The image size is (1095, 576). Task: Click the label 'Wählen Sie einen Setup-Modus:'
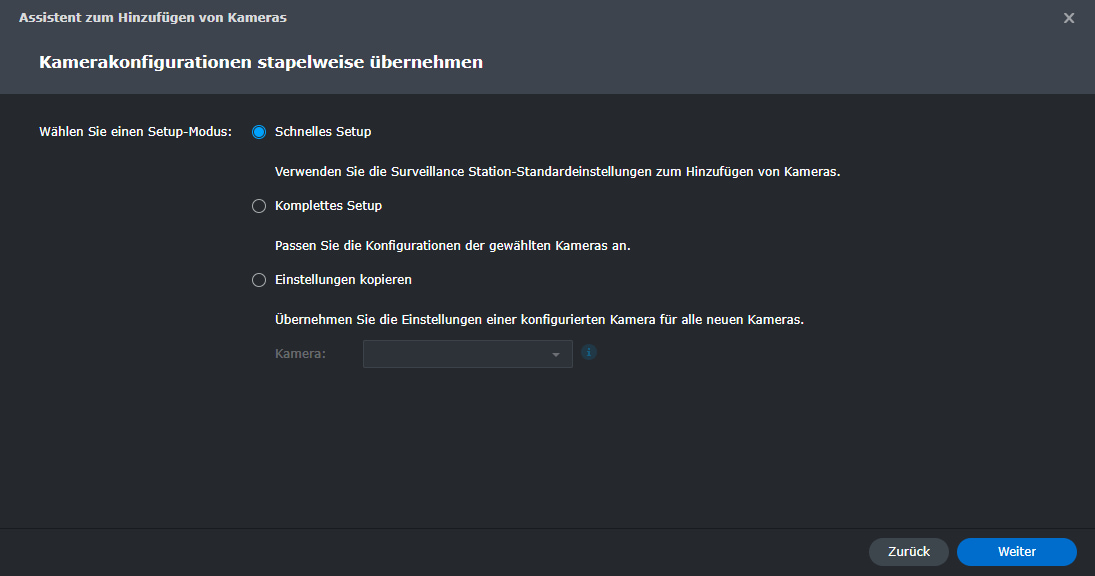135,132
